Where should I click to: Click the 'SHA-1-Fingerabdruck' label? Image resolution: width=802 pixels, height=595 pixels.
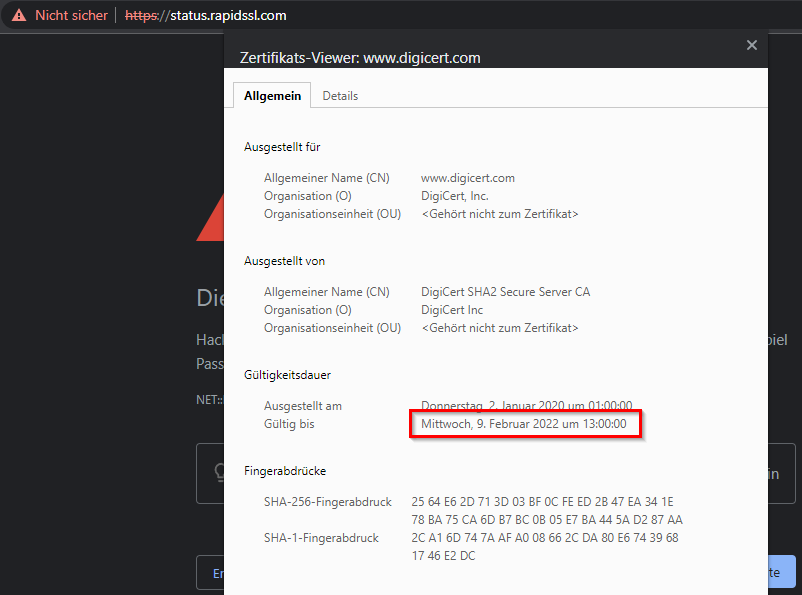tap(321, 538)
